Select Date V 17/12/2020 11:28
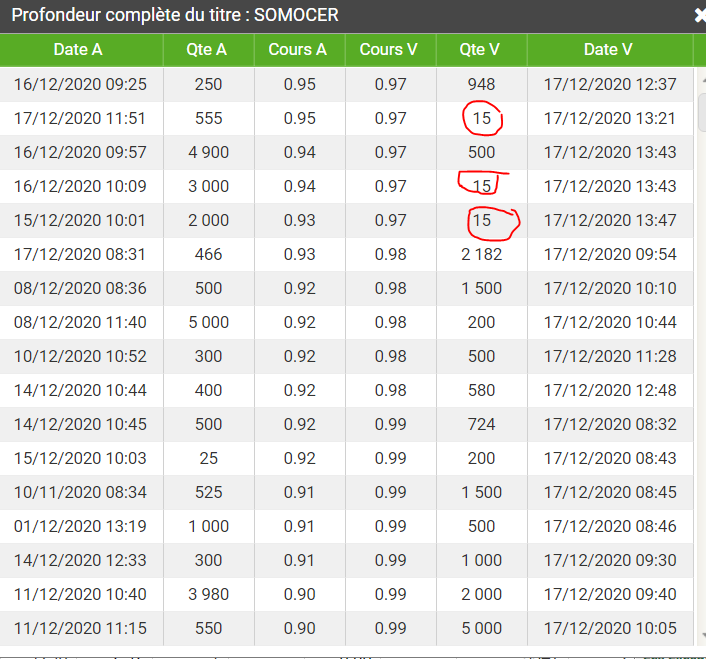 click(610, 356)
